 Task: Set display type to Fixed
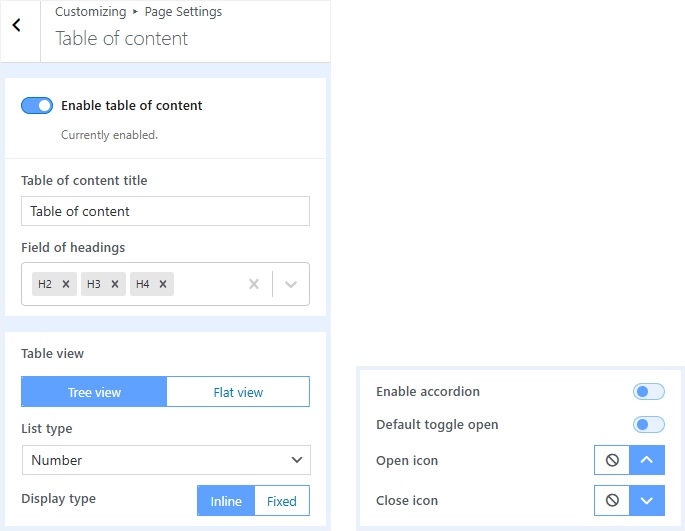(x=282, y=501)
